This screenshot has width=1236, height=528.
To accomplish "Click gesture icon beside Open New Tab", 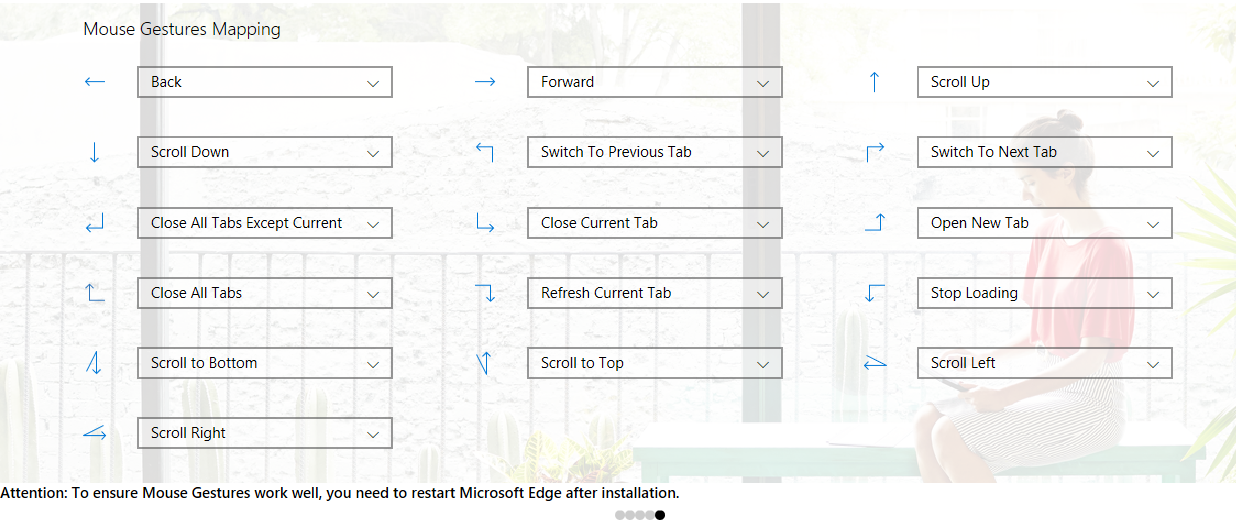I will (x=875, y=223).
